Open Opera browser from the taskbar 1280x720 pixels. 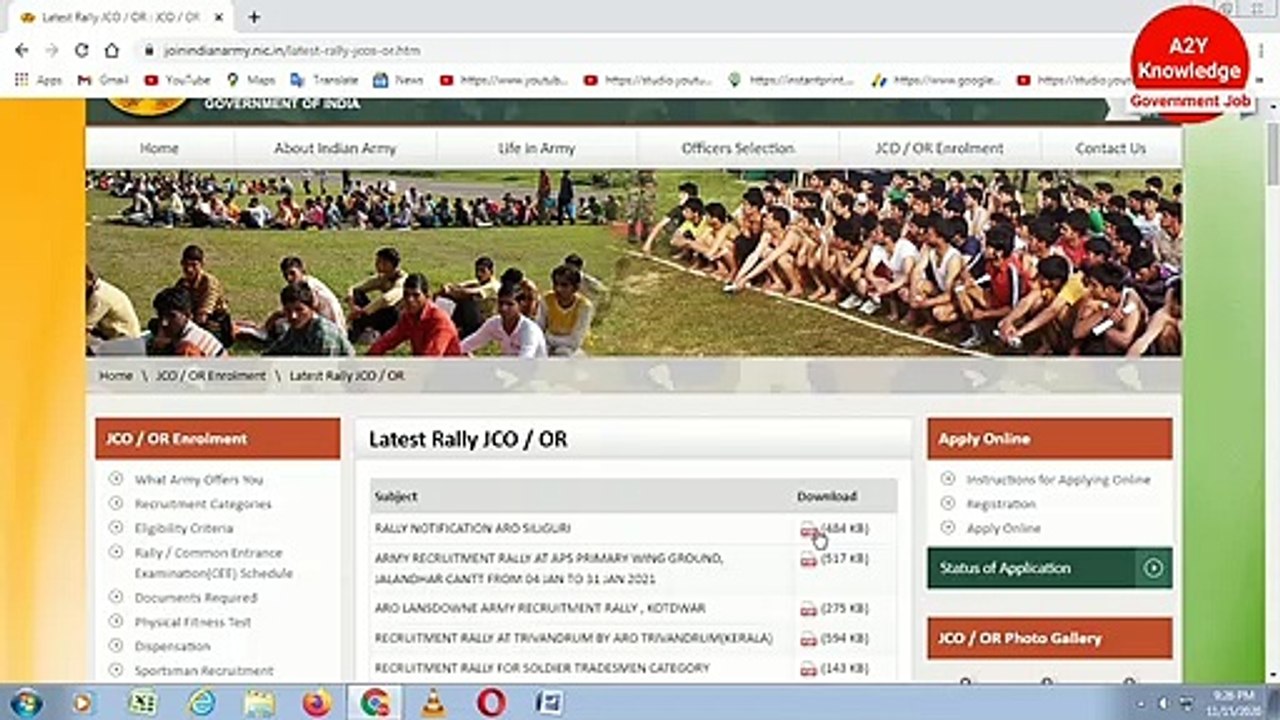pyautogui.click(x=491, y=703)
